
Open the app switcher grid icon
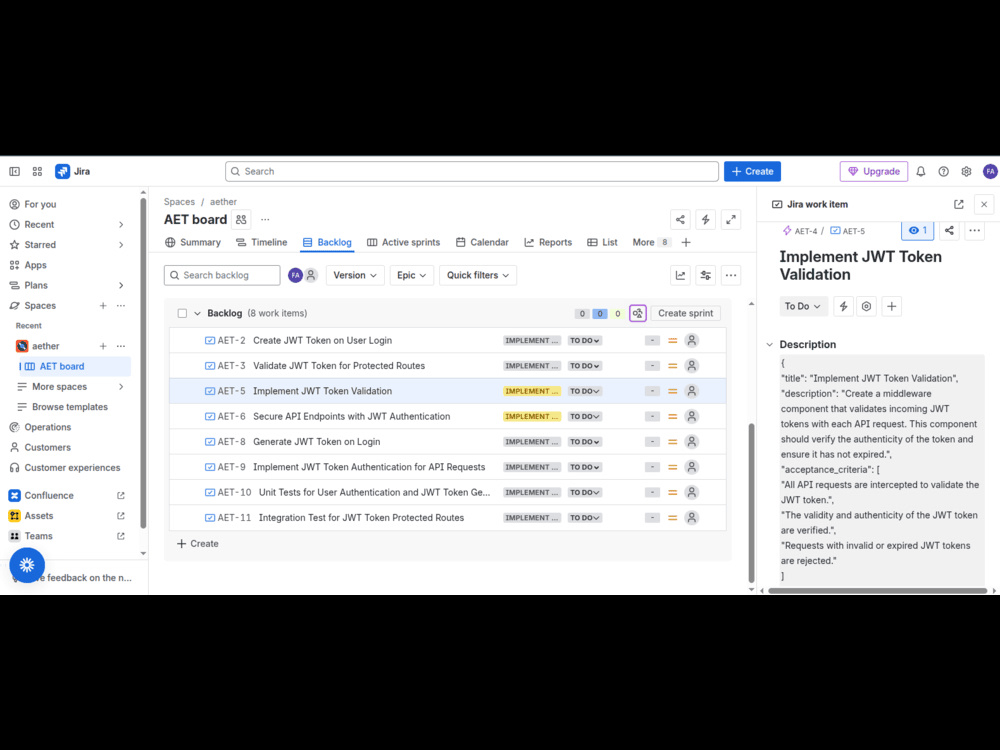click(37, 172)
